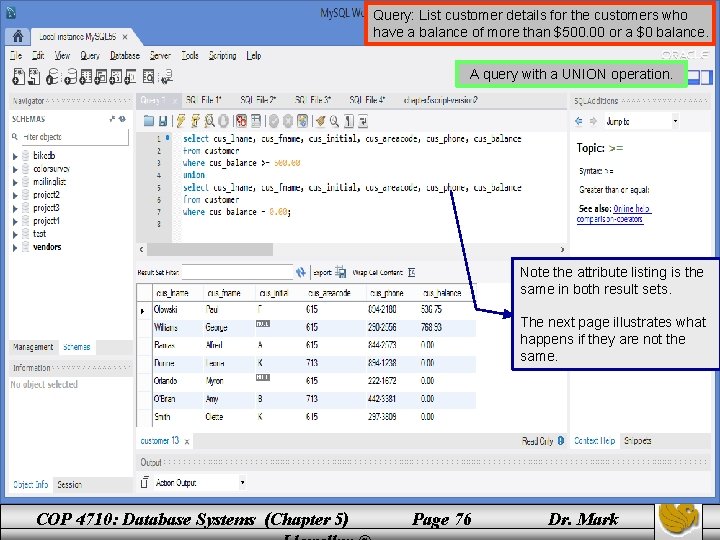Toggle invisible characters pilcrow icon
The height and width of the screenshot is (540, 720).
pos(349,121)
